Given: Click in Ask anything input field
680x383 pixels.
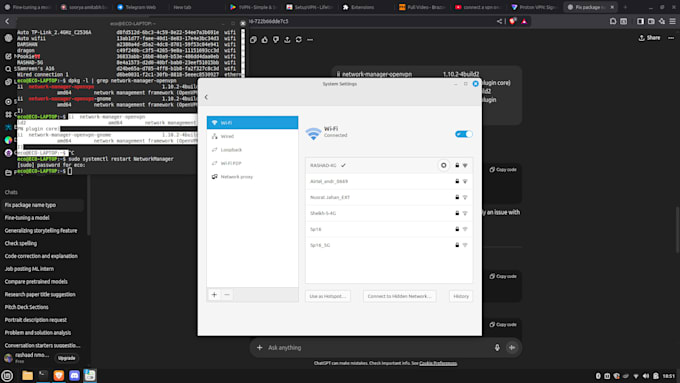Looking at the screenshot, I should [x=377, y=347].
